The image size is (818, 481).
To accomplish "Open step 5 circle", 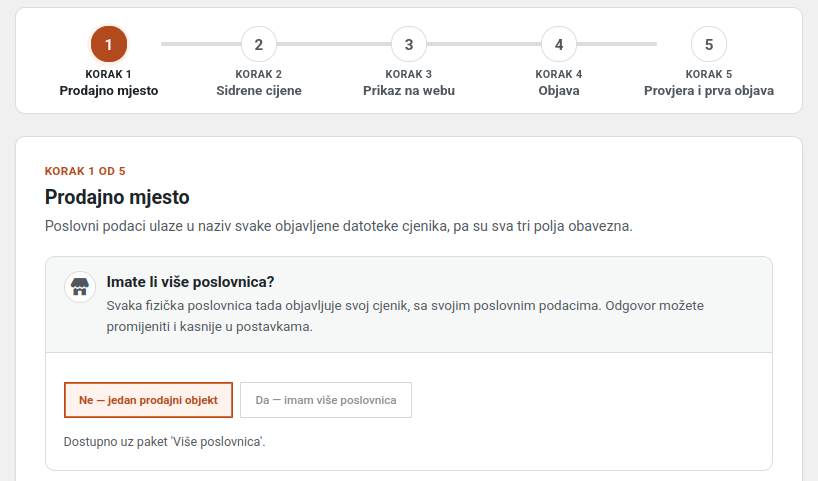I will click(x=709, y=44).
